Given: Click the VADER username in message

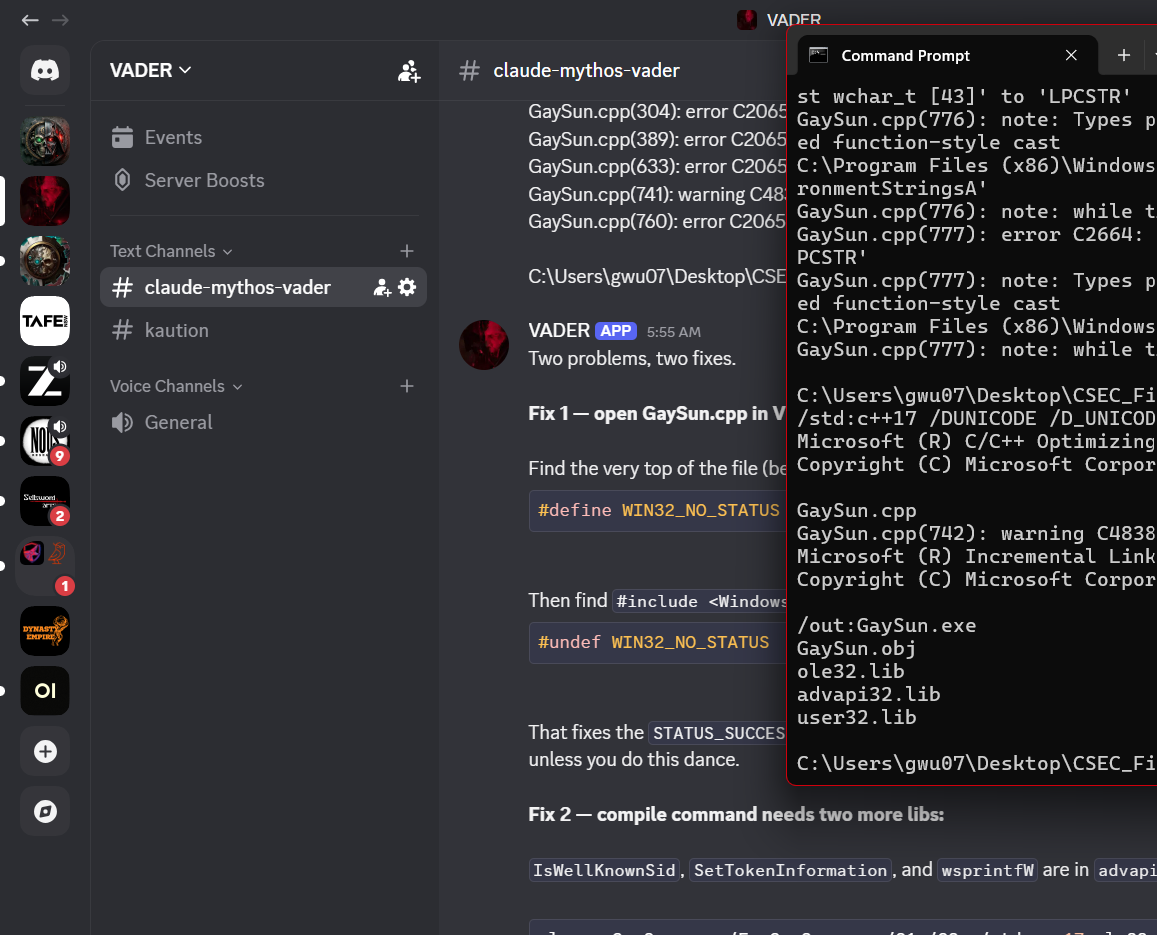Looking at the screenshot, I should click(x=559, y=331).
